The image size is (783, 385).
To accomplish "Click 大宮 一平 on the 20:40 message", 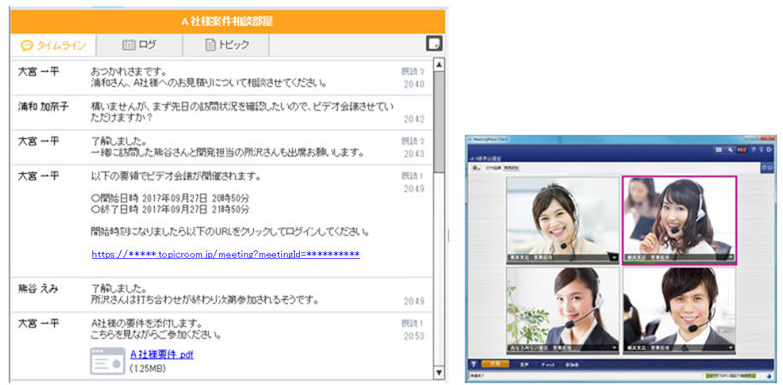I will [38, 71].
